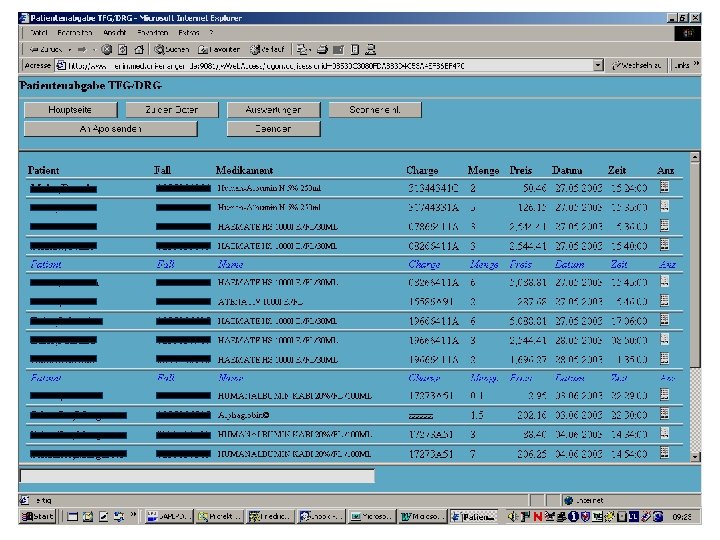Open the Anz icon for the 22:29 row
This screenshot has width=720, height=540.
coord(664,394)
